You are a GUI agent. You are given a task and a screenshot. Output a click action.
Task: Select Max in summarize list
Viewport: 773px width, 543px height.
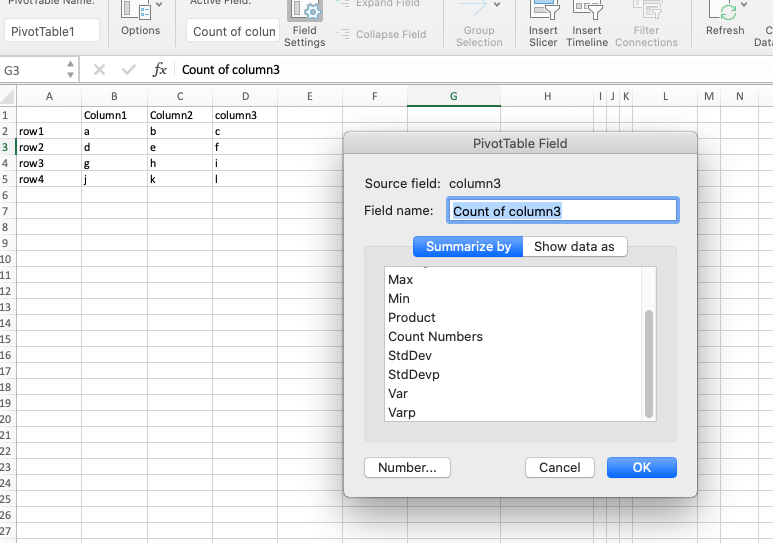(x=513, y=280)
